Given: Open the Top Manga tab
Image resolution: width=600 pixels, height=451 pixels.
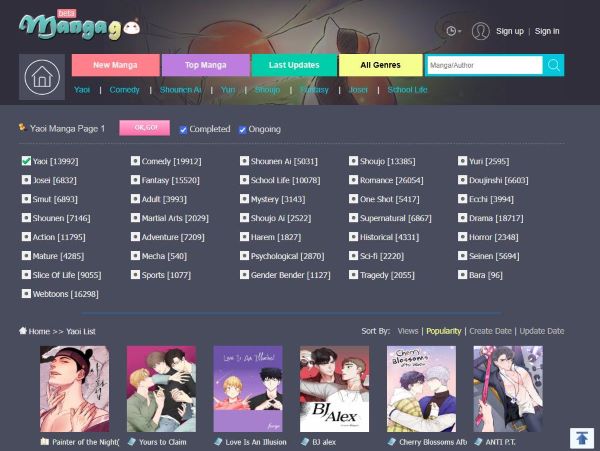Looking at the screenshot, I should (205, 65).
